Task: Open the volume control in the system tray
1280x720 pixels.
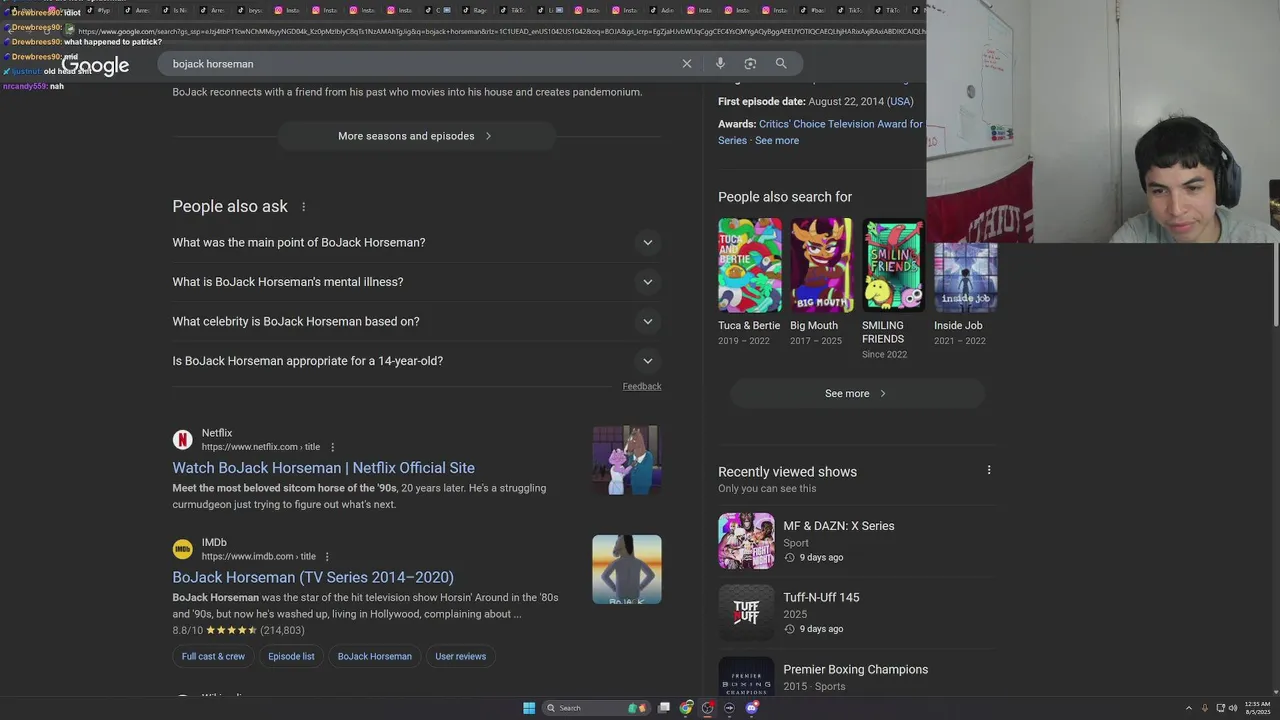Action: tap(1233, 708)
